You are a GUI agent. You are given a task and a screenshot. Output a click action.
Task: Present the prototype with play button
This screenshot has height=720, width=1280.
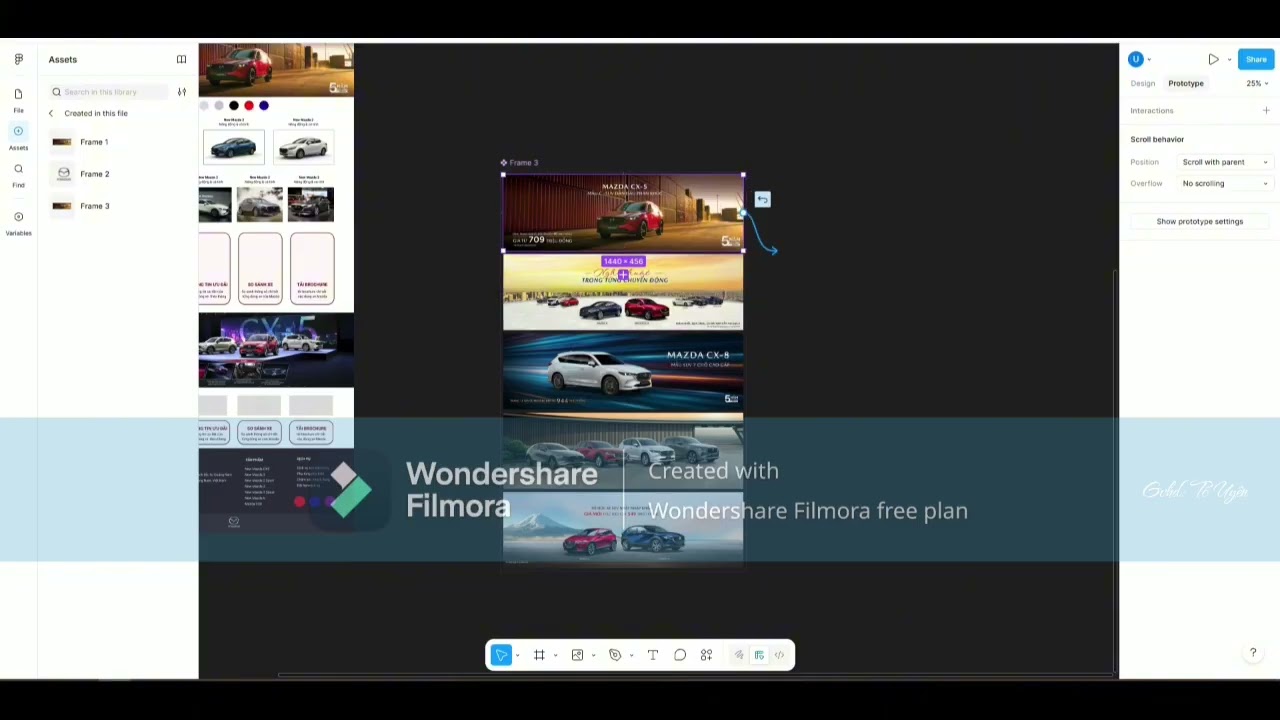click(x=1213, y=60)
